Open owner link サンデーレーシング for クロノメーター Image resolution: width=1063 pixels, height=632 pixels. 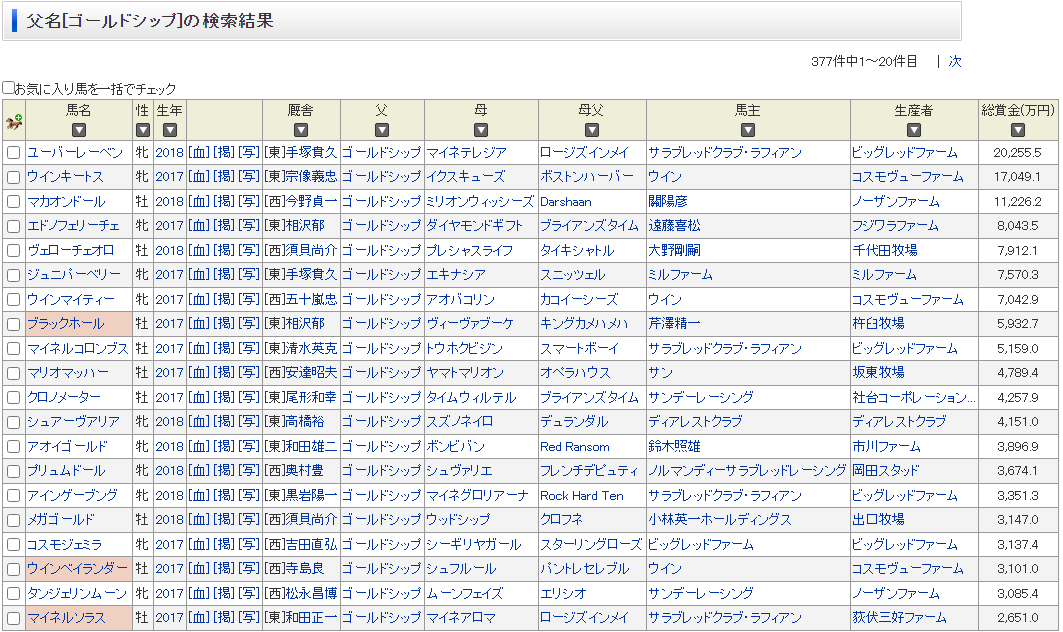click(x=700, y=398)
